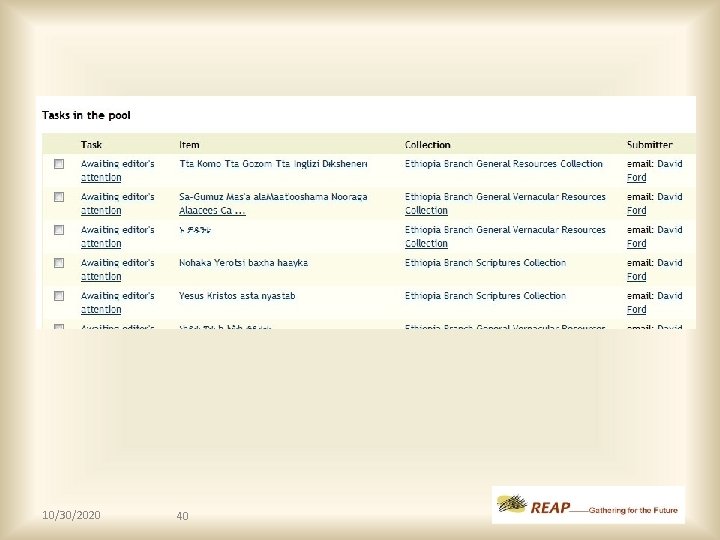Open item Yesus Kristos asta nyastab
Screen dimensions: 720x540
(x=237, y=296)
